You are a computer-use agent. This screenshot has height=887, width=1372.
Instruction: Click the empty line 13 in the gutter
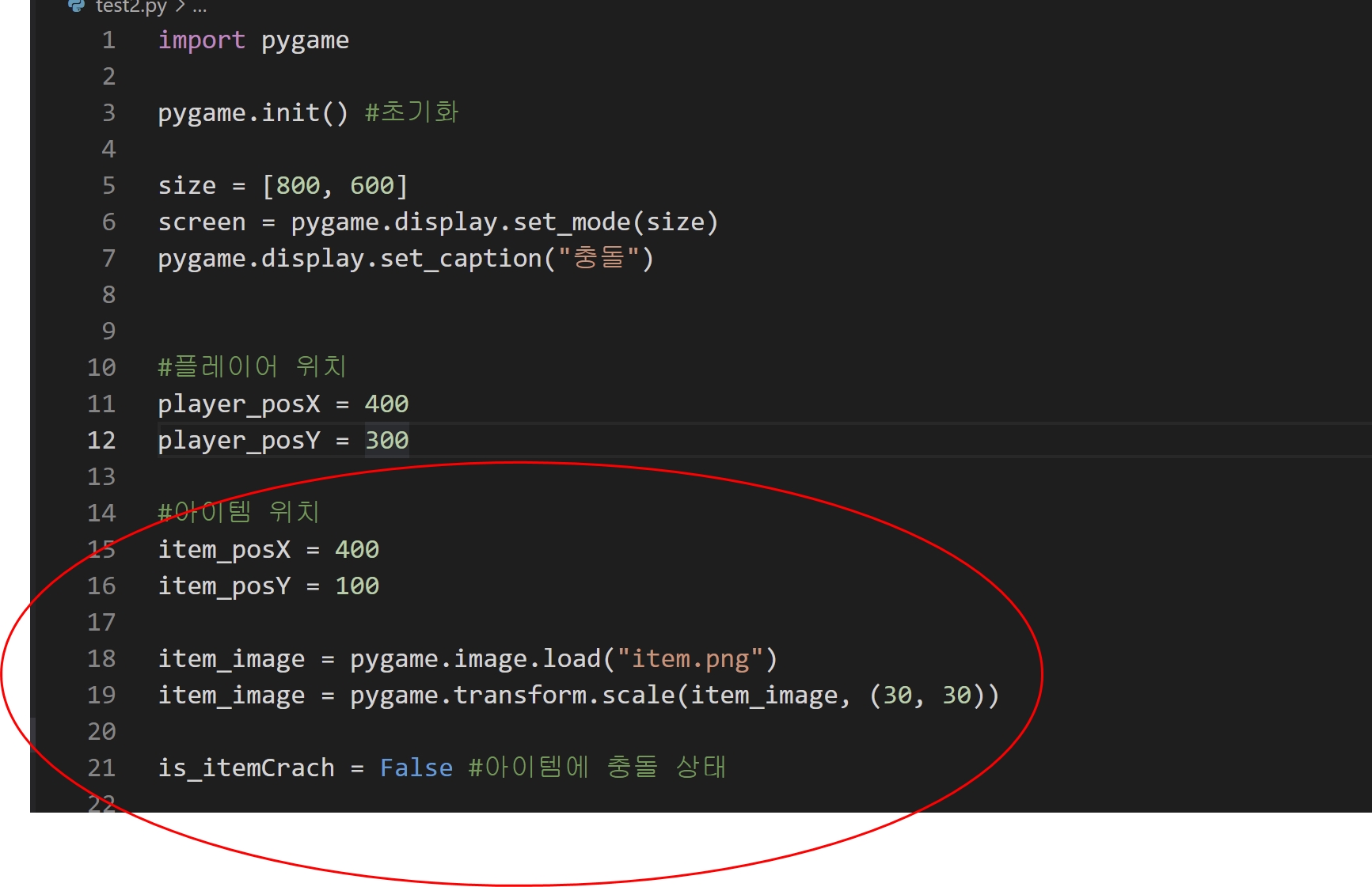101,477
